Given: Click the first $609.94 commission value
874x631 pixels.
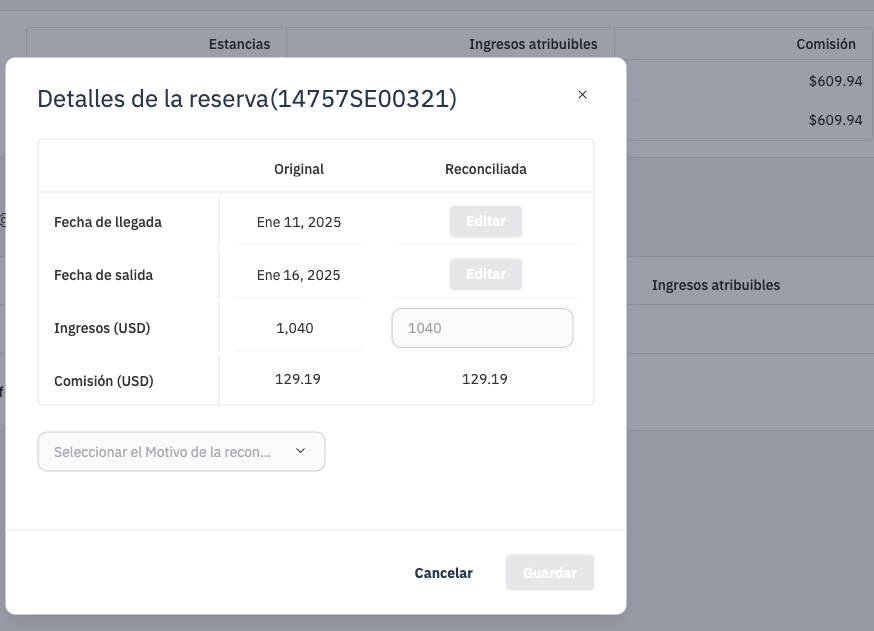Looking at the screenshot, I should (x=836, y=81).
